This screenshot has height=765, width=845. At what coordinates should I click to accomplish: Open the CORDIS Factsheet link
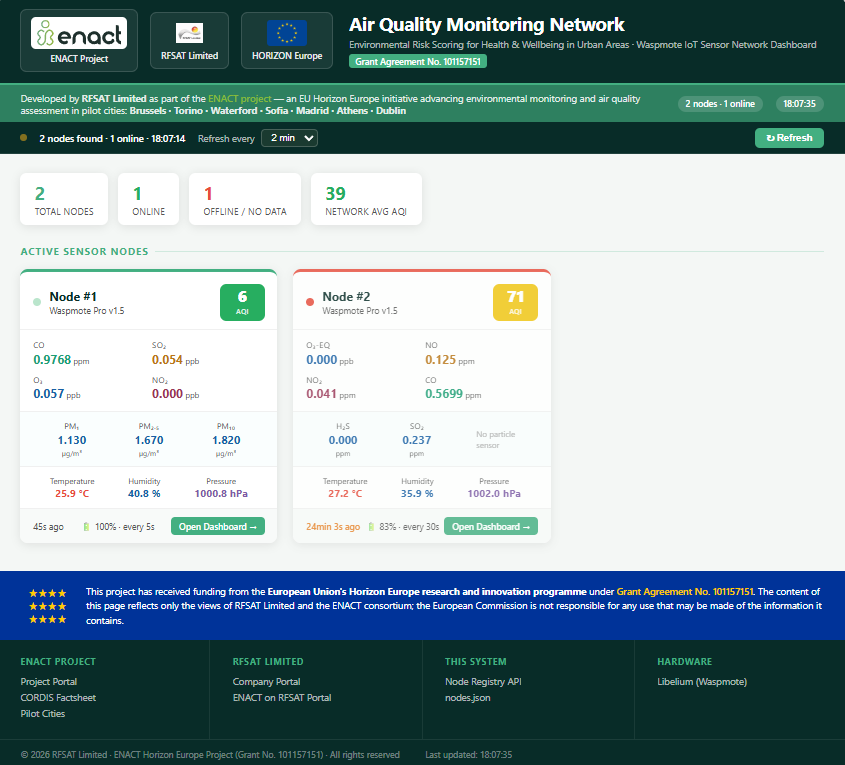(x=58, y=698)
